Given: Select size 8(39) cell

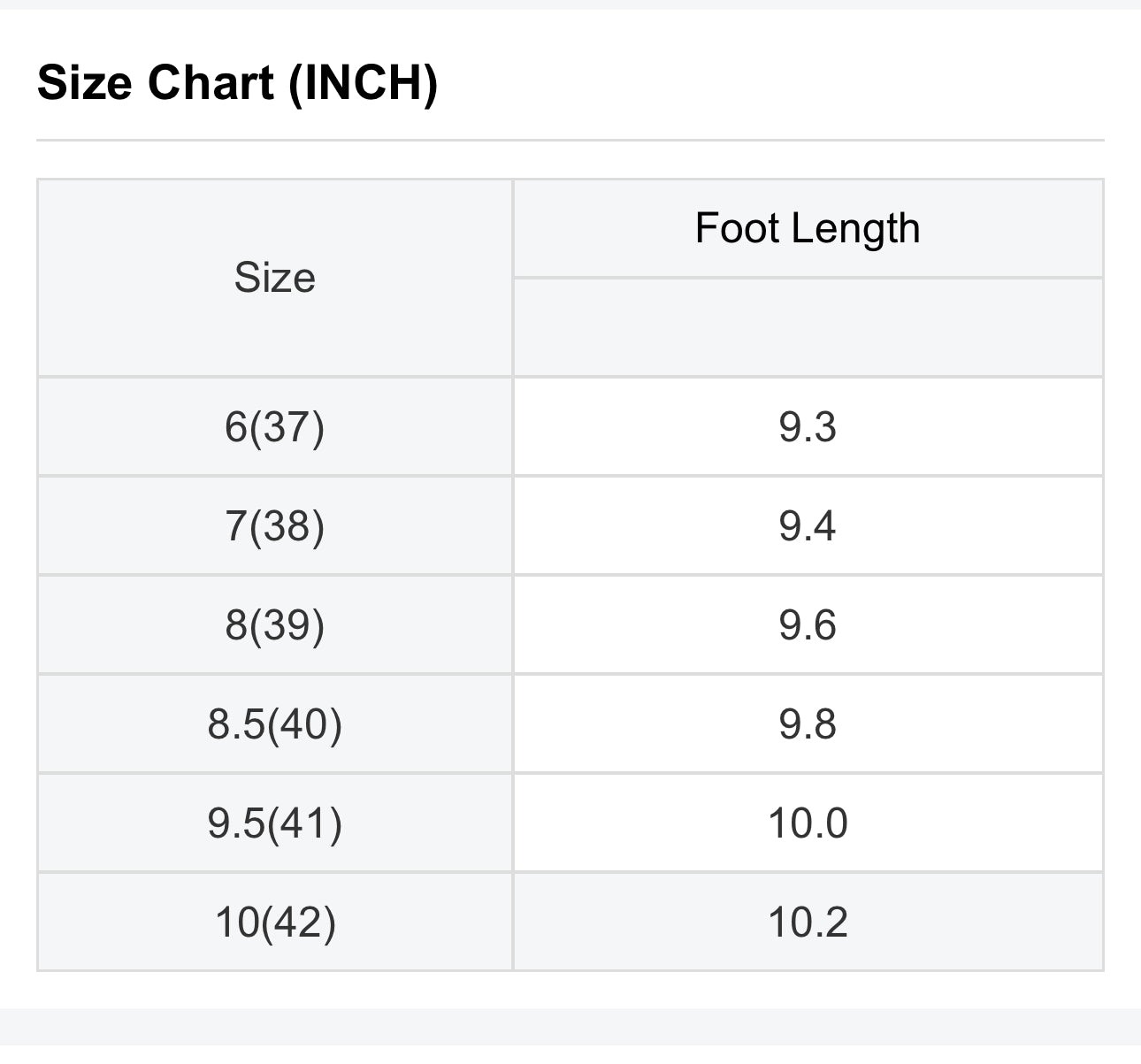Looking at the screenshot, I should [x=275, y=624].
